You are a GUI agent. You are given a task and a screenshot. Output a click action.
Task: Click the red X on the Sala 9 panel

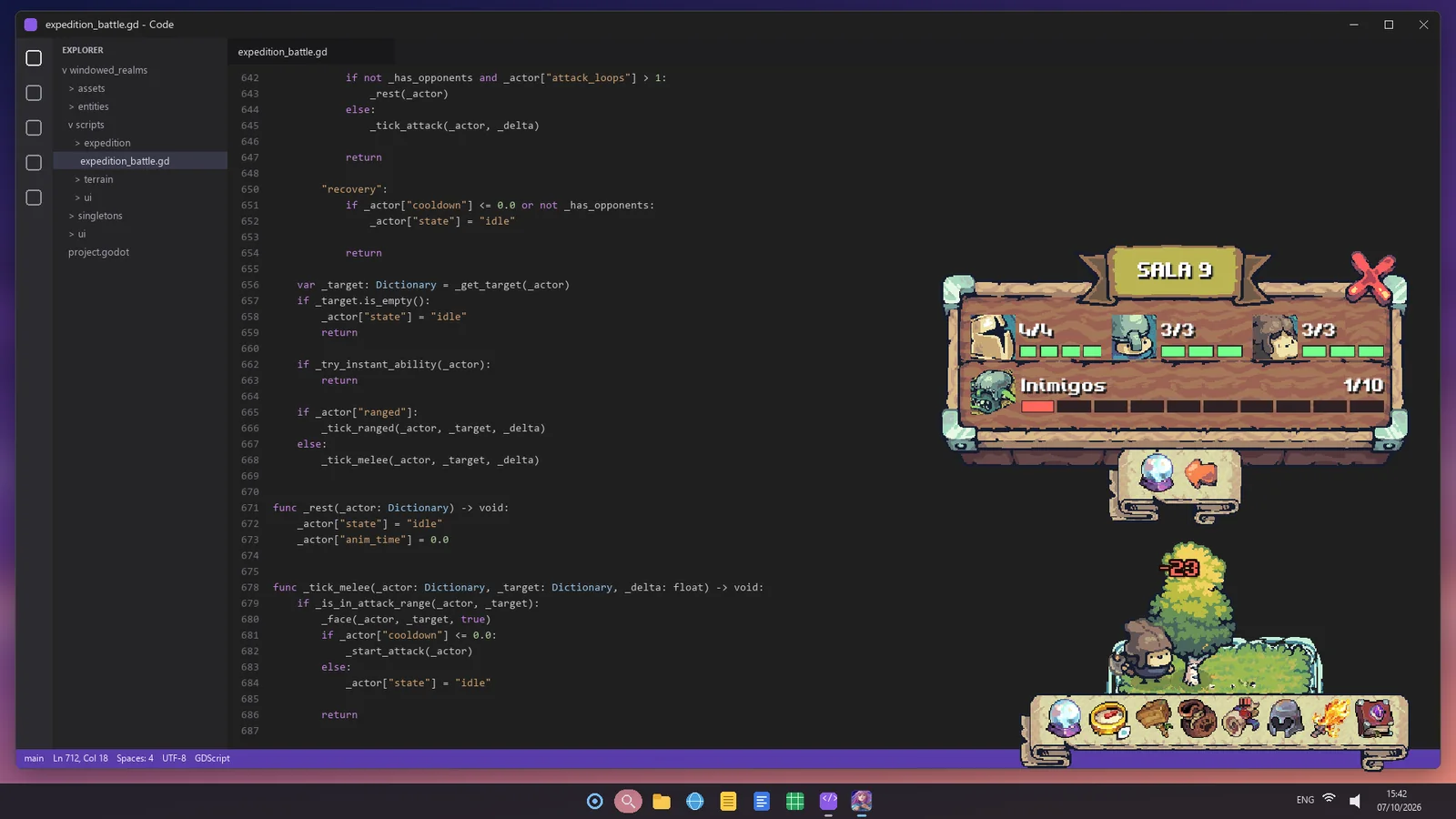click(x=1372, y=277)
